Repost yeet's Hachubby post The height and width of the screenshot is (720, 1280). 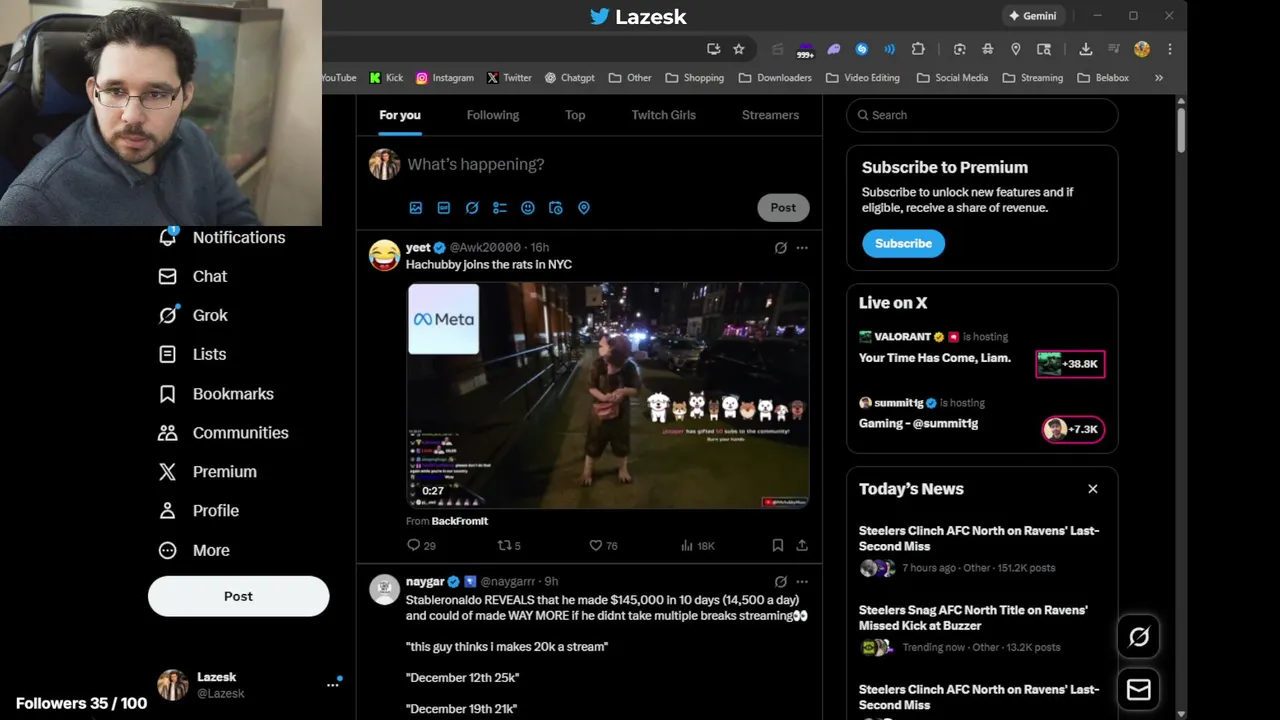click(x=509, y=546)
